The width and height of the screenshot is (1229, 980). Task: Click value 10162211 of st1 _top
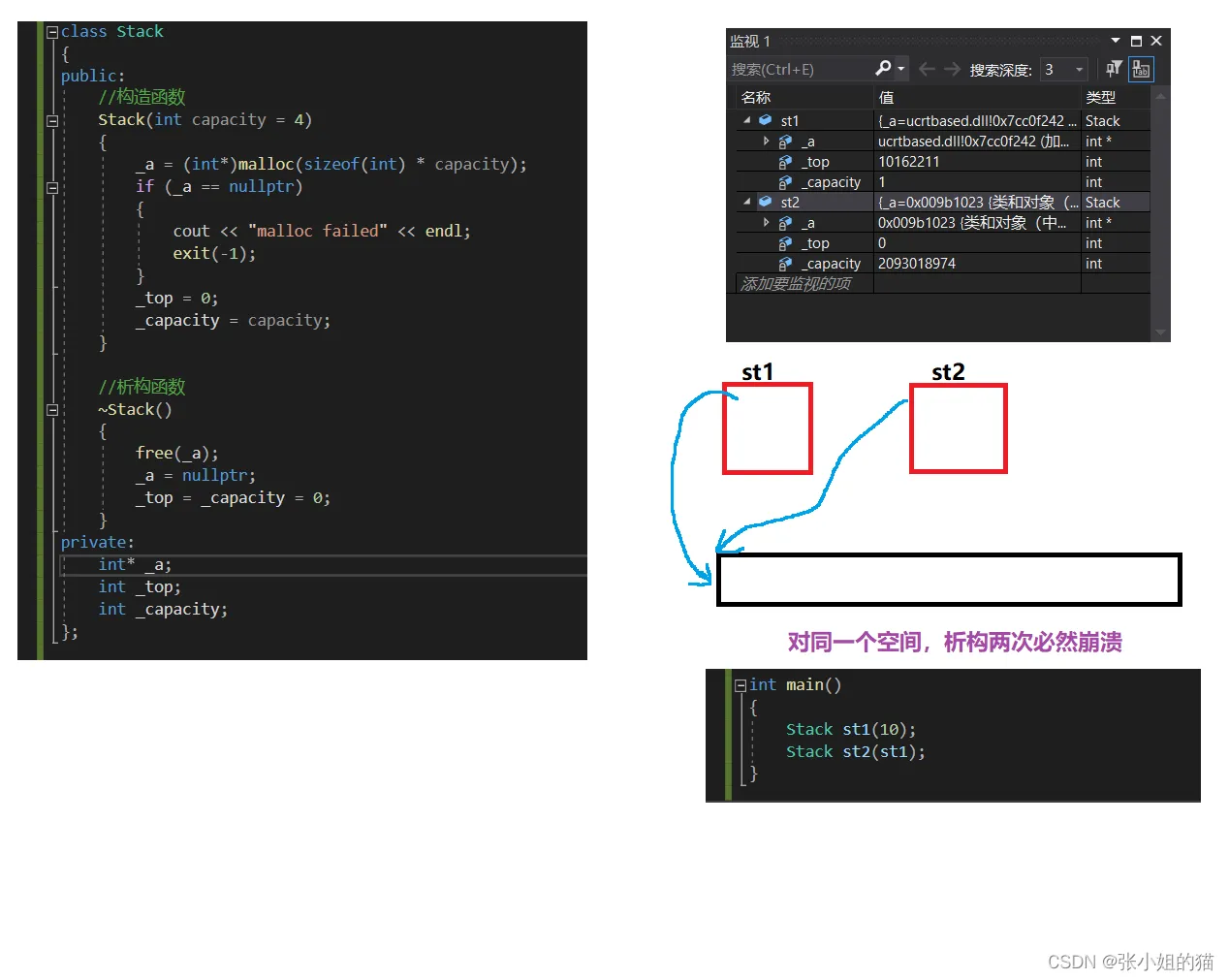tap(909, 162)
